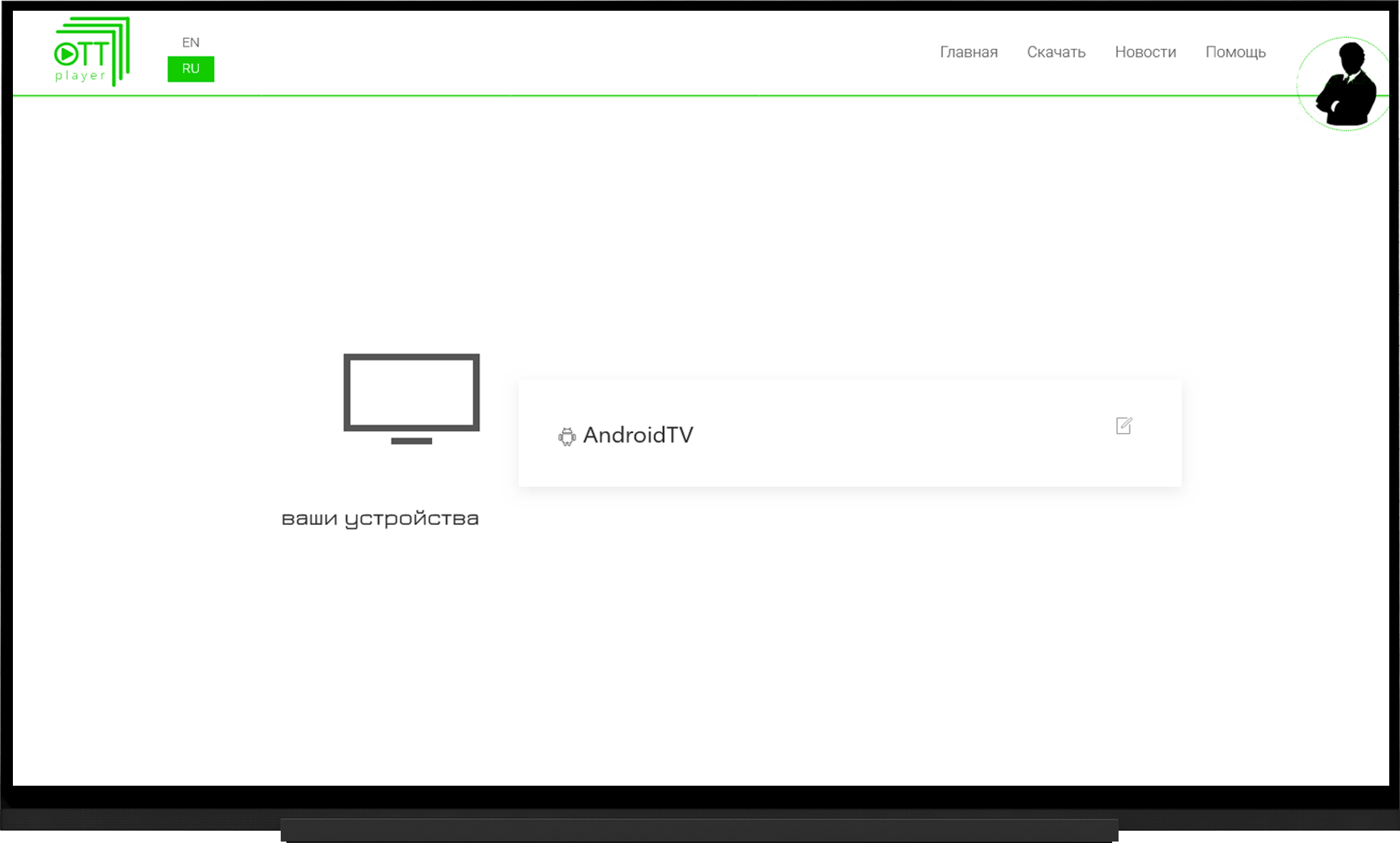Open the Новости section
The height and width of the screenshot is (843, 1400).
click(x=1145, y=52)
